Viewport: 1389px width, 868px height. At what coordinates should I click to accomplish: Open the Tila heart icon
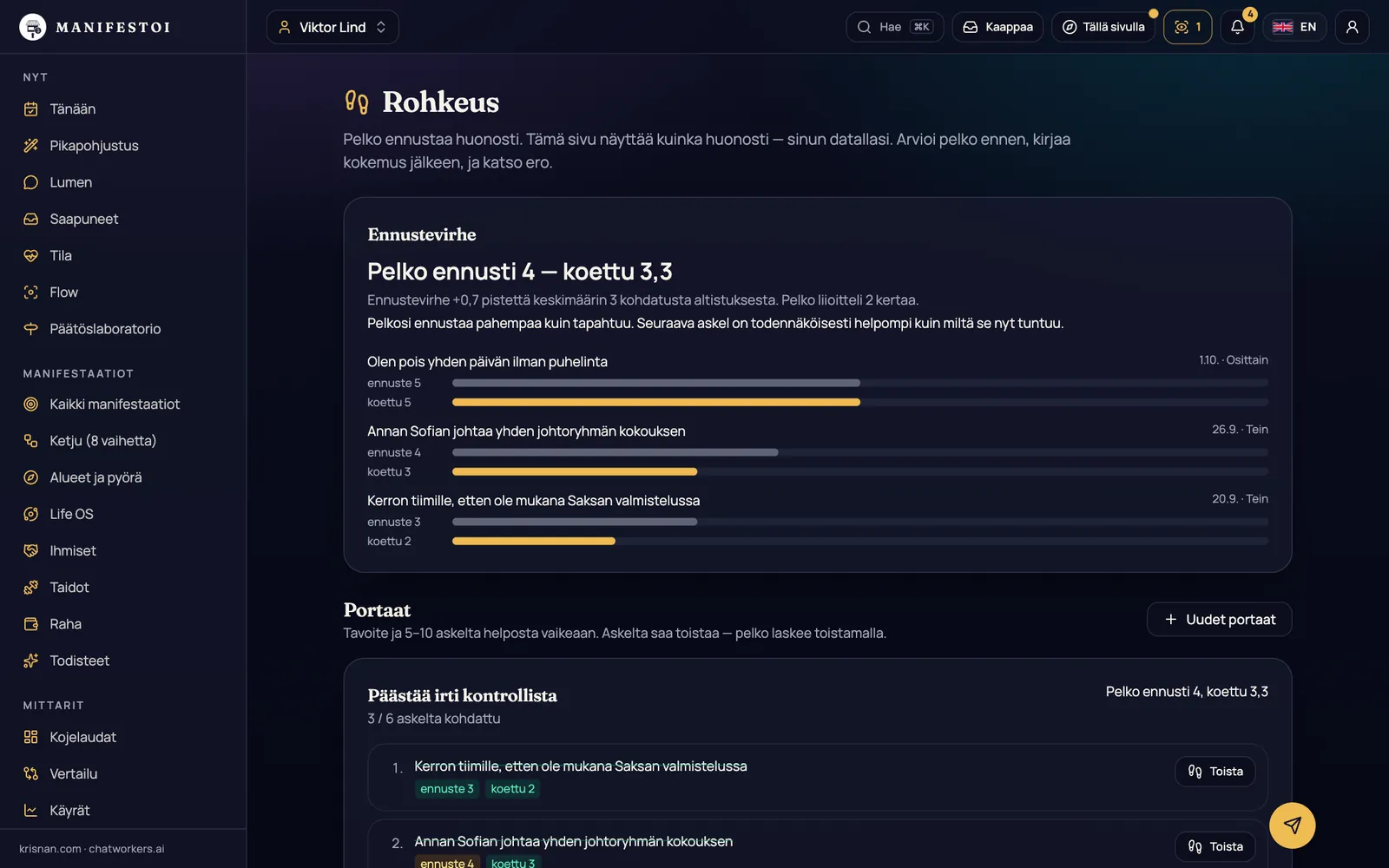click(31, 255)
